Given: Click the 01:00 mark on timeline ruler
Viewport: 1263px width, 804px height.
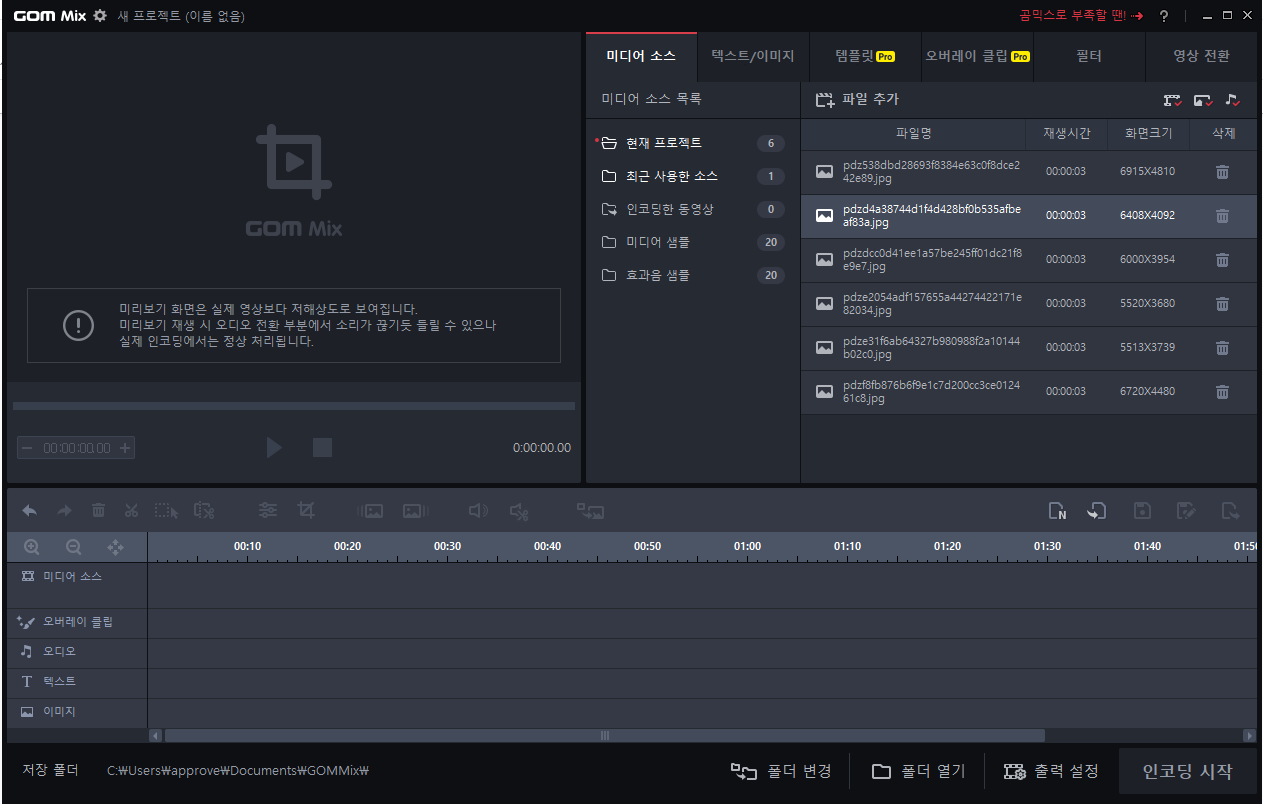Looking at the screenshot, I should 747,546.
